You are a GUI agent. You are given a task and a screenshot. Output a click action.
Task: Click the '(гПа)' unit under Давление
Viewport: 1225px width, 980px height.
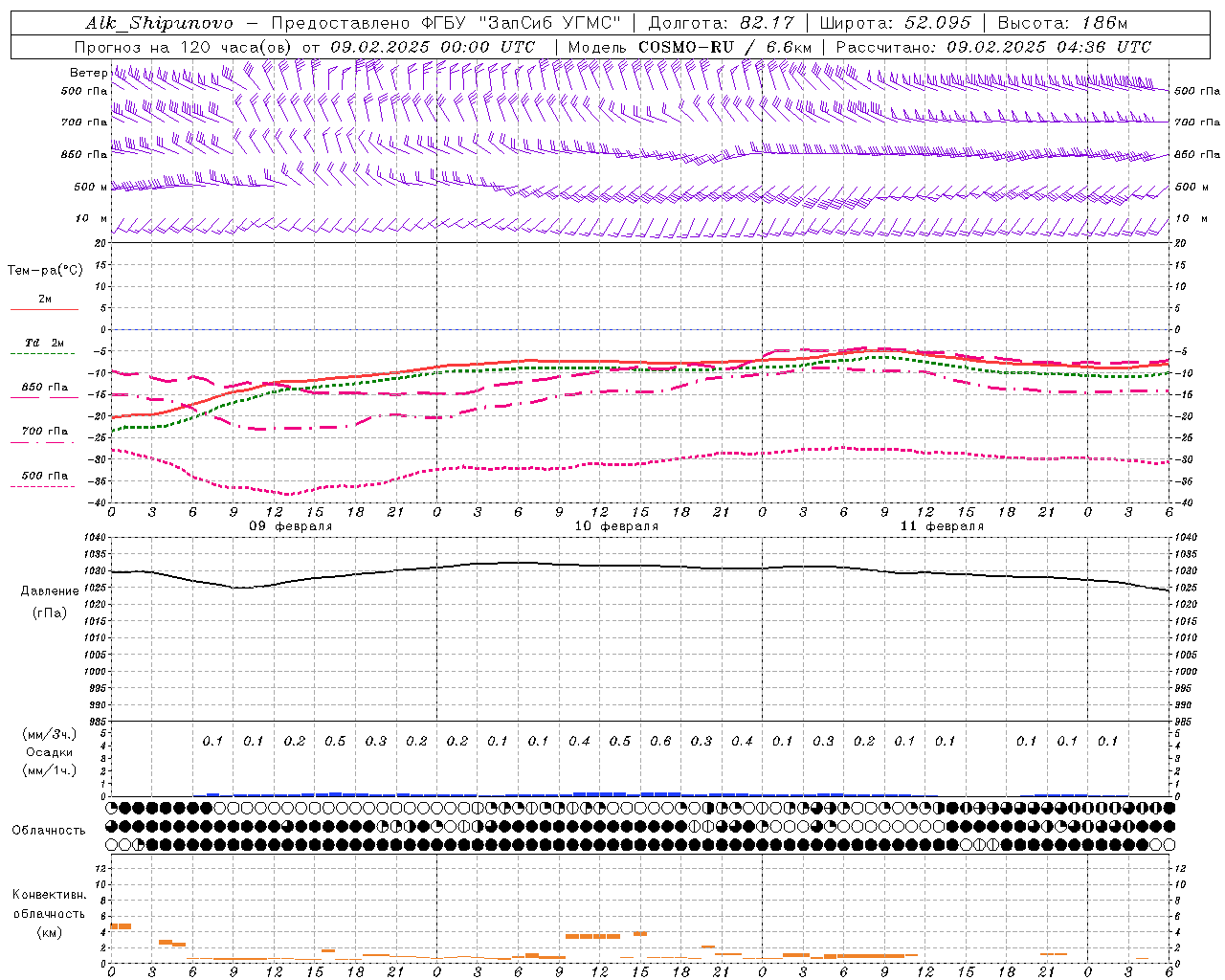[x=50, y=613]
